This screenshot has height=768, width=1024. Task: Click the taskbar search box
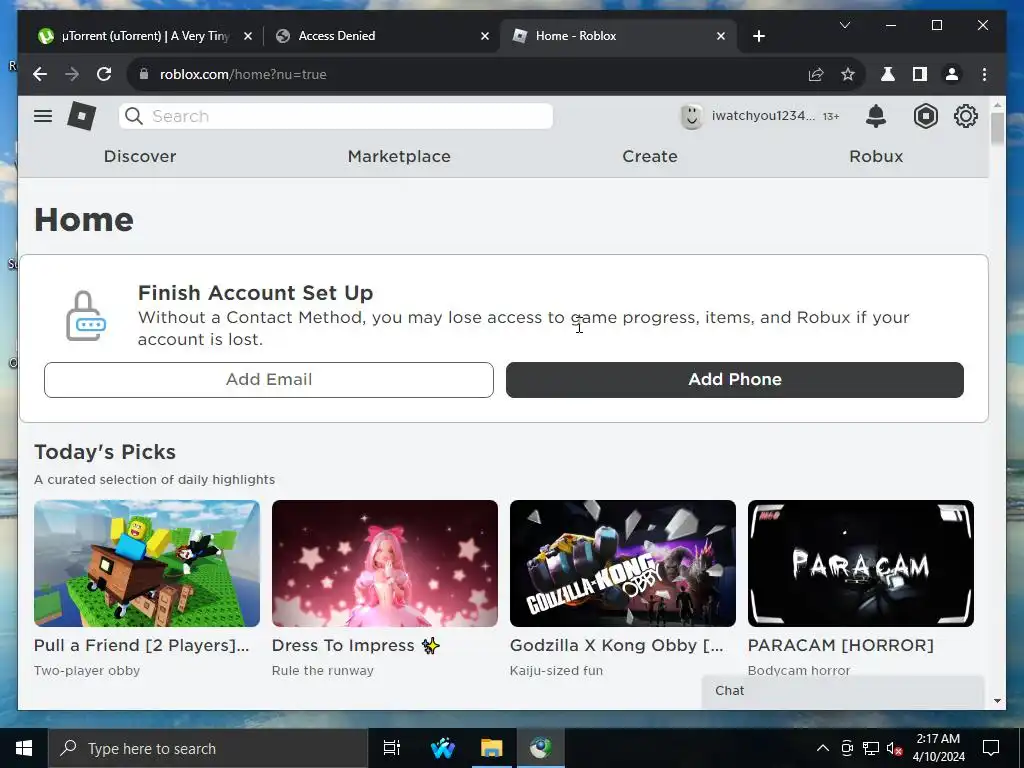pyautogui.click(x=208, y=748)
